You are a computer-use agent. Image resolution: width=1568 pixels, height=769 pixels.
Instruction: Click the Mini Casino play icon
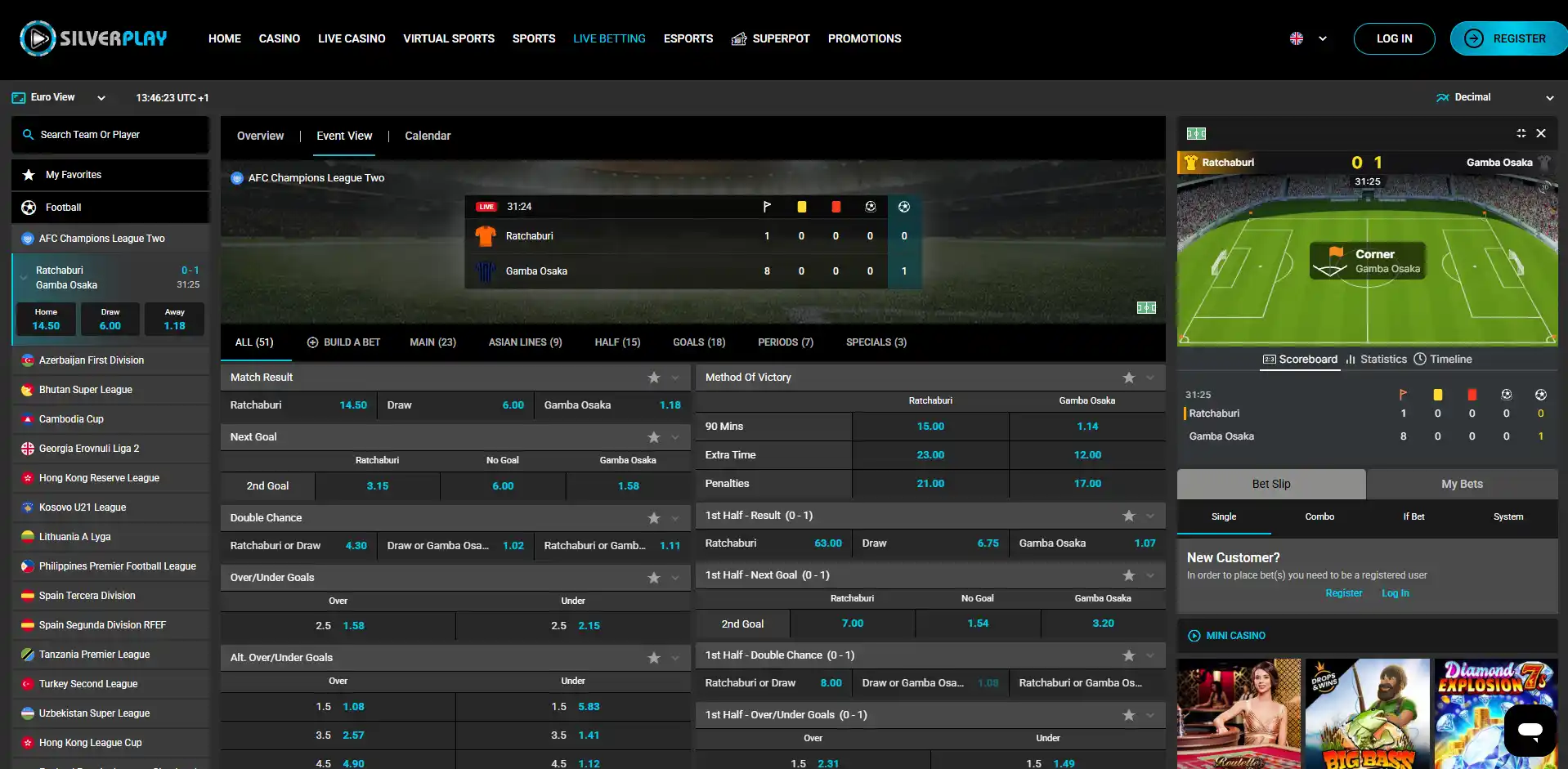tap(1194, 636)
